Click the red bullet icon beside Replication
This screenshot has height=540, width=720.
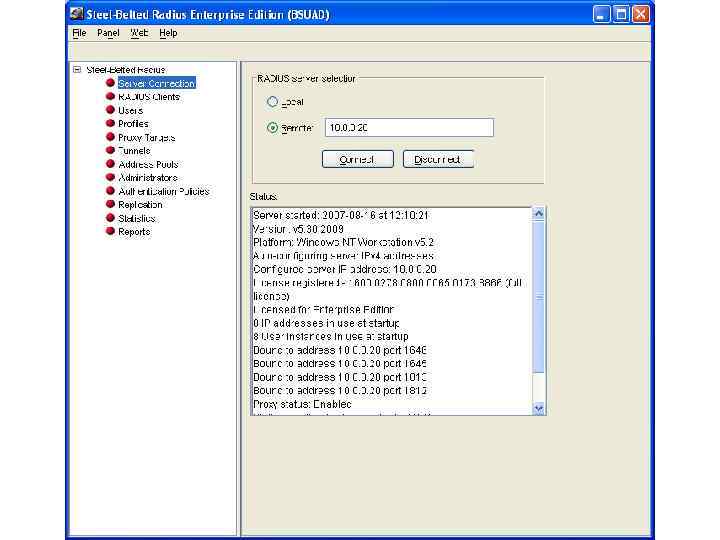[110, 204]
